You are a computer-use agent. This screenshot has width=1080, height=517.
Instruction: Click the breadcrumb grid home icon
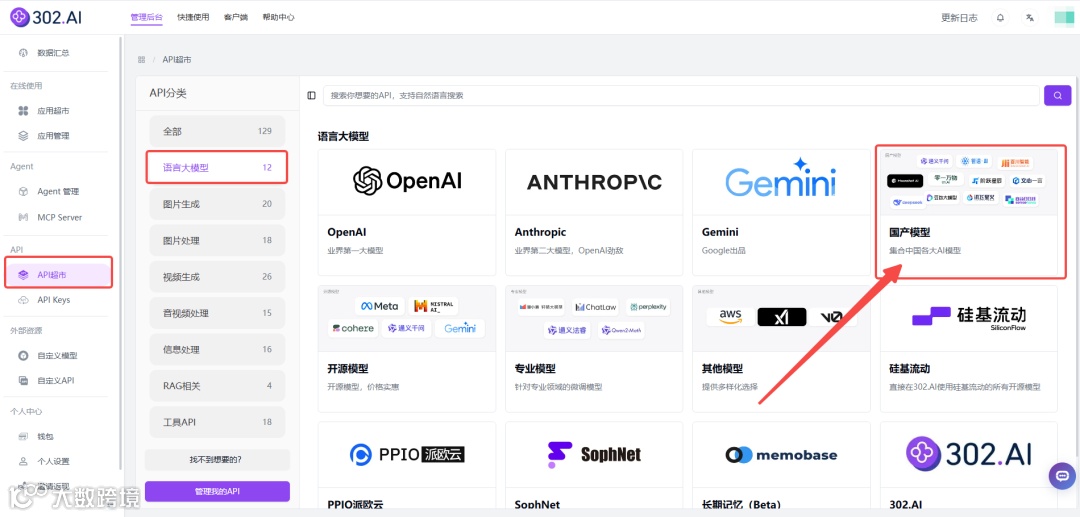pos(141,60)
